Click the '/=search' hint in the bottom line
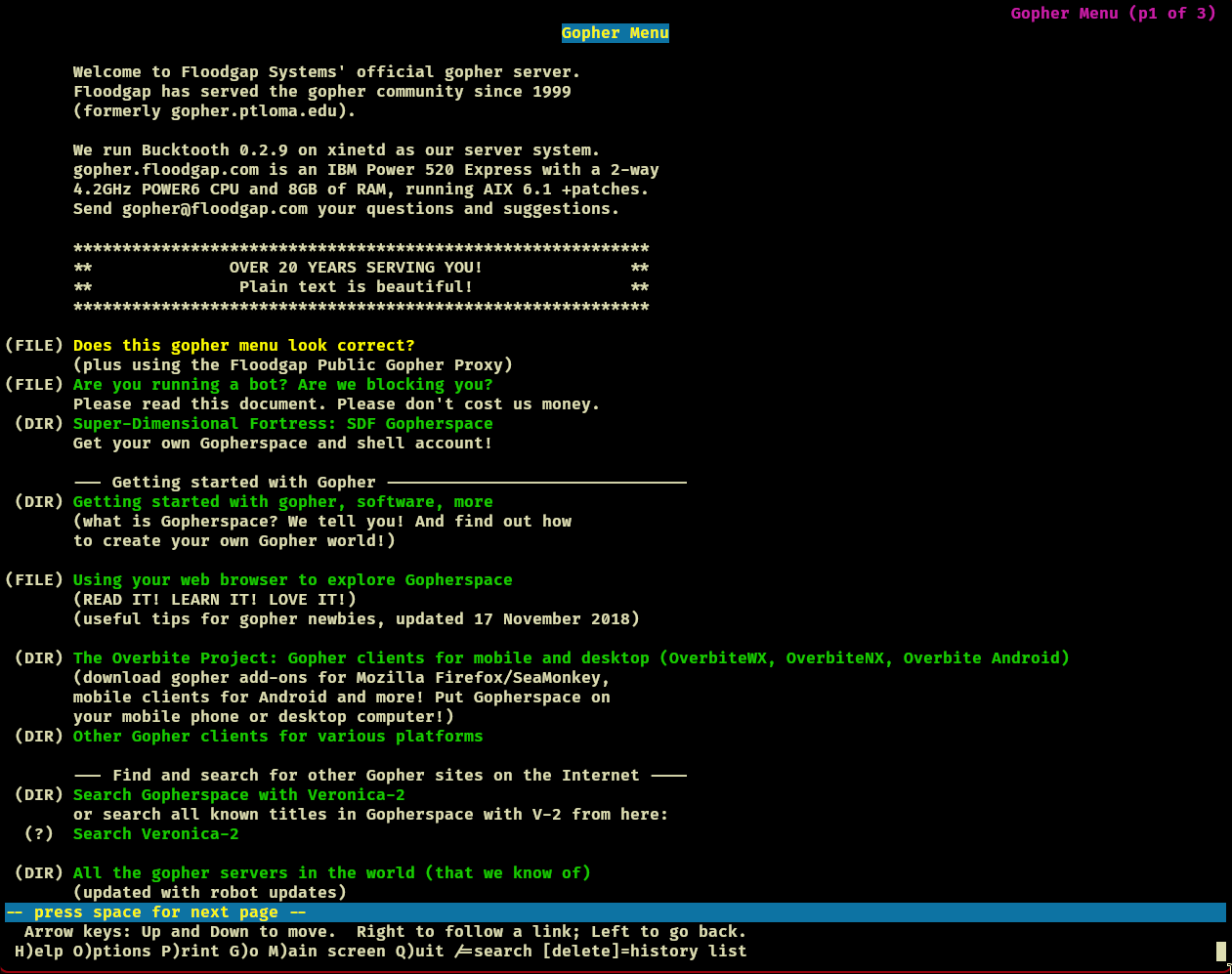 tap(493, 952)
